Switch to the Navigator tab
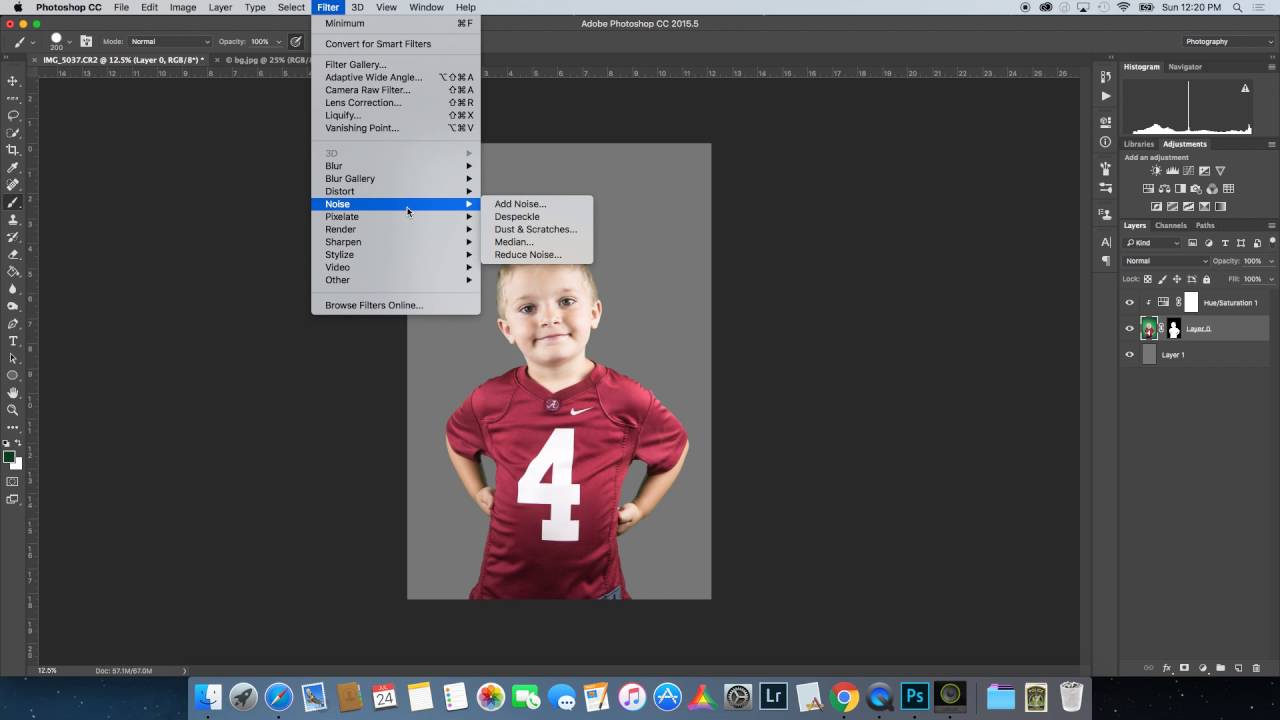Screen dimensions: 1280x720 click(1185, 67)
